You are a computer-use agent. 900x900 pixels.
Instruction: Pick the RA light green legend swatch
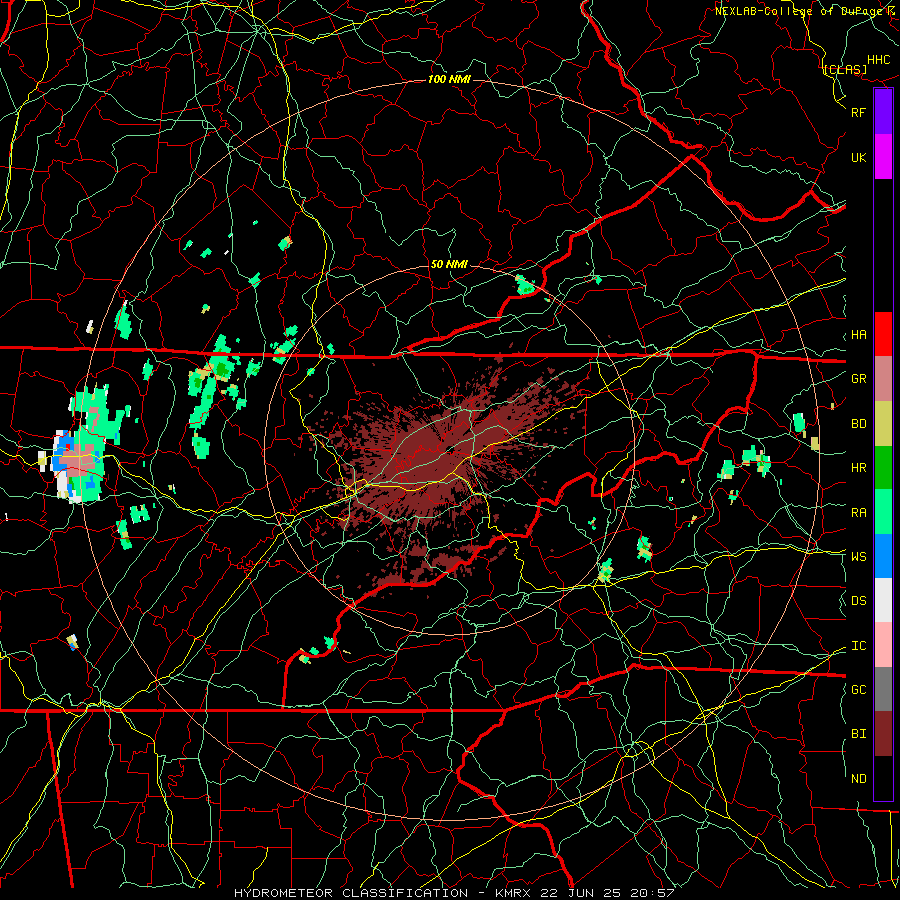coord(883,512)
